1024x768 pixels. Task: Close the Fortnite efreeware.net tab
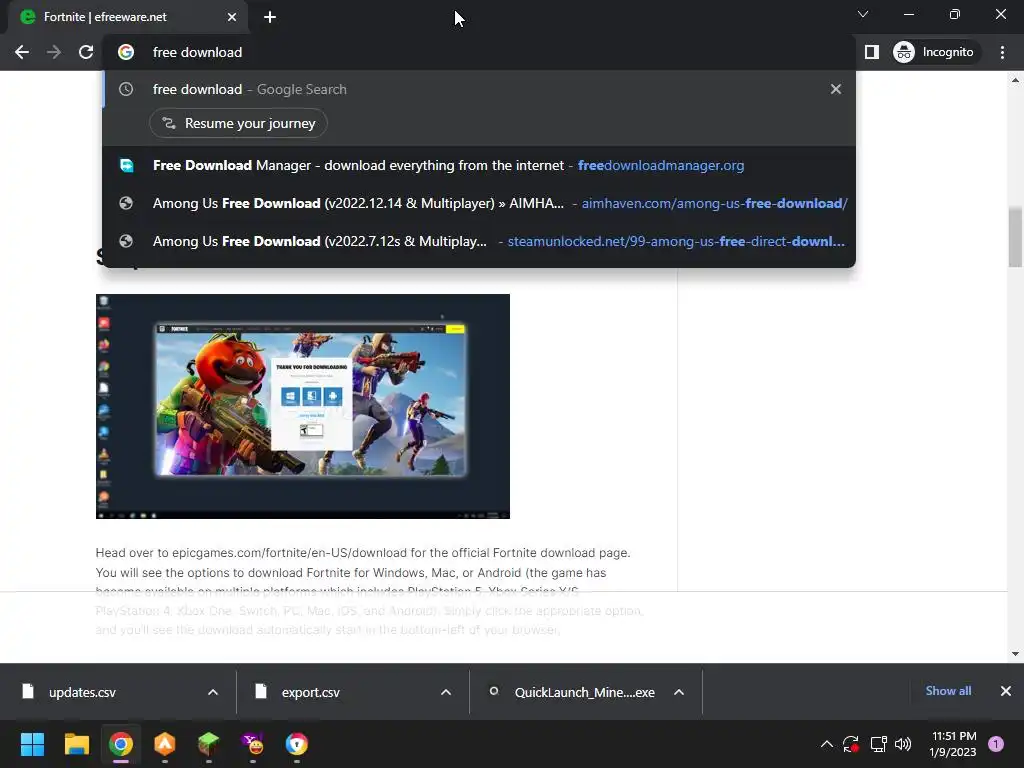232,17
